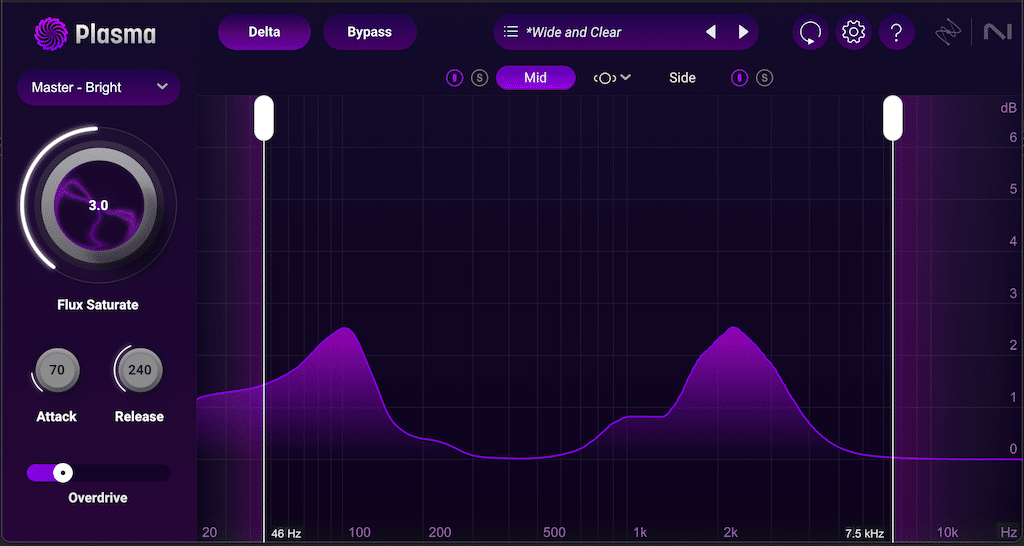Go to next preset with right arrow
Screen dimensions: 1024x546
coord(743,31)
